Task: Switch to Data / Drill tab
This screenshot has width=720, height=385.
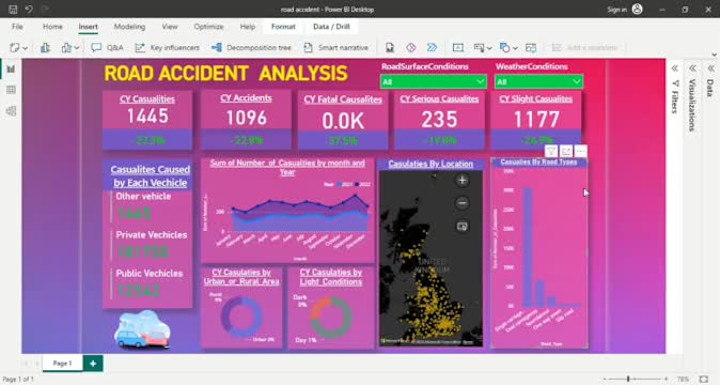Action: point(332,27)
